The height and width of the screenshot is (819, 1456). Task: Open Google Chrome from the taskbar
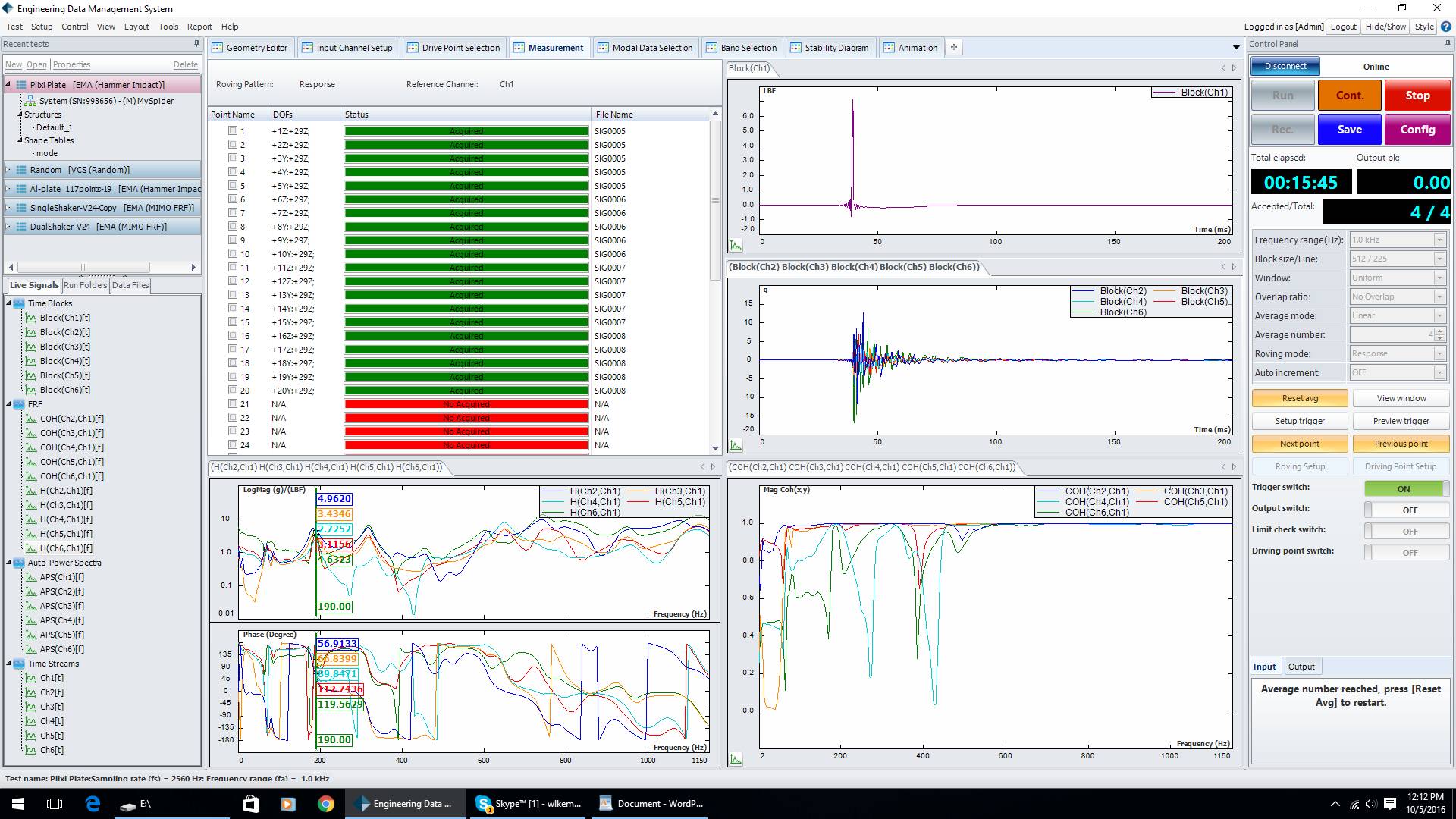point(325,804)
